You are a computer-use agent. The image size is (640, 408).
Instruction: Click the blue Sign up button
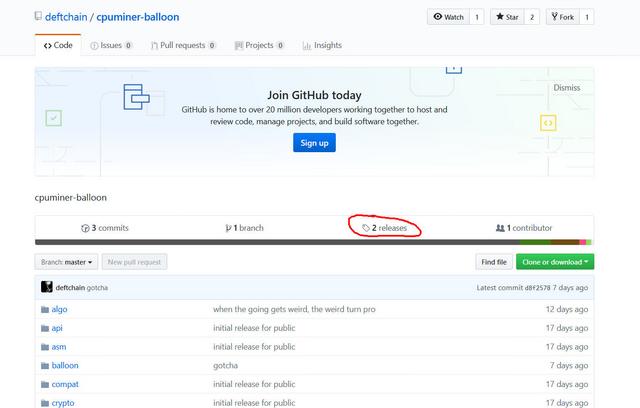click(x=314, y=143)
